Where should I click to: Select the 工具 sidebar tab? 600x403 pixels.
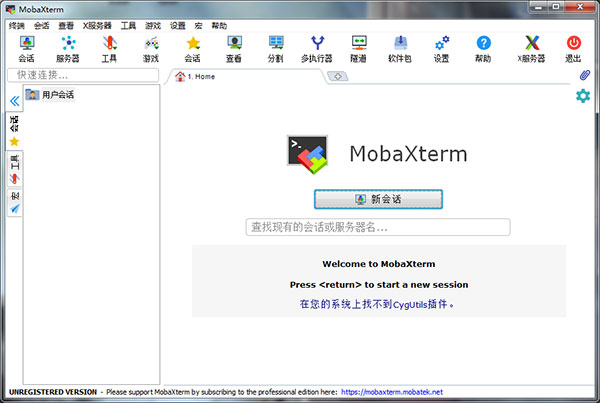[x=14, y=169]
